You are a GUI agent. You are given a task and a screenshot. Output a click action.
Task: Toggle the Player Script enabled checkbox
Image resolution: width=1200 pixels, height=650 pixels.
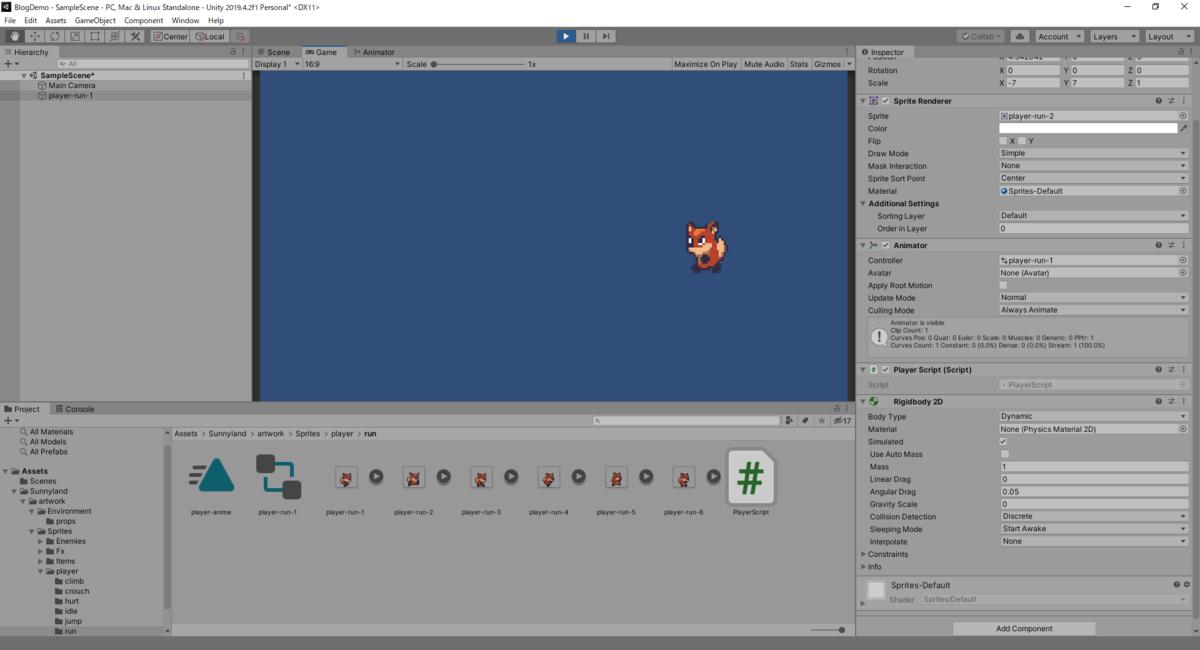pos(885,369)
